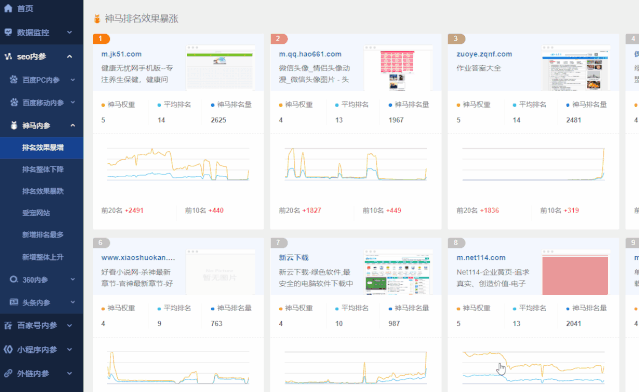
Task: Click 新云下载 site thumbnail
Action: [x=398, y=272]
